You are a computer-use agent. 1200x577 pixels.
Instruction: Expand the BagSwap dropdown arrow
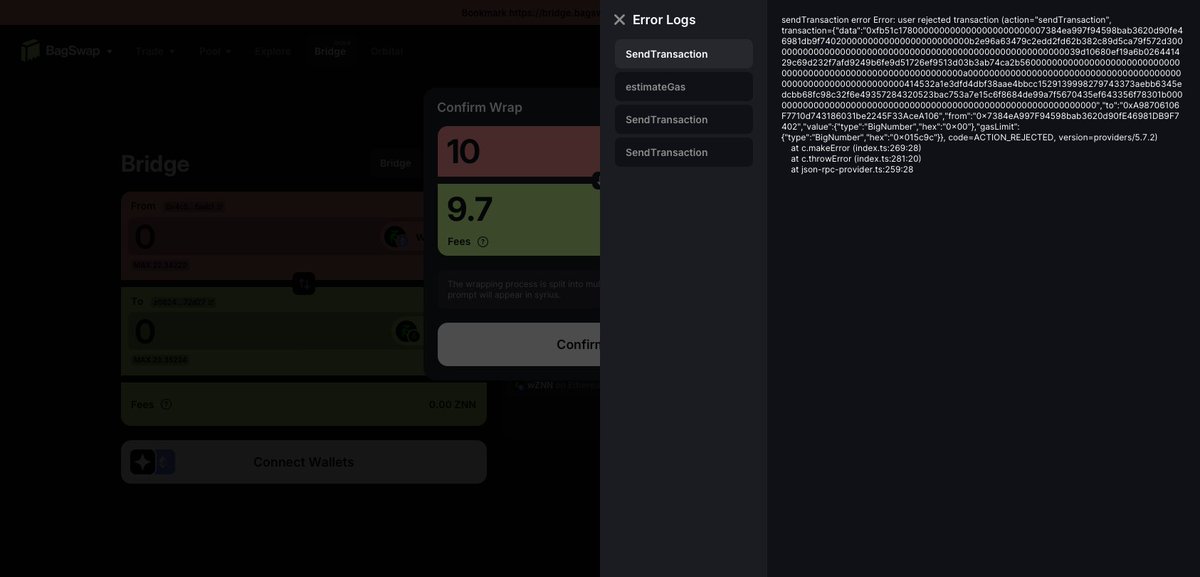pos(109,51)
